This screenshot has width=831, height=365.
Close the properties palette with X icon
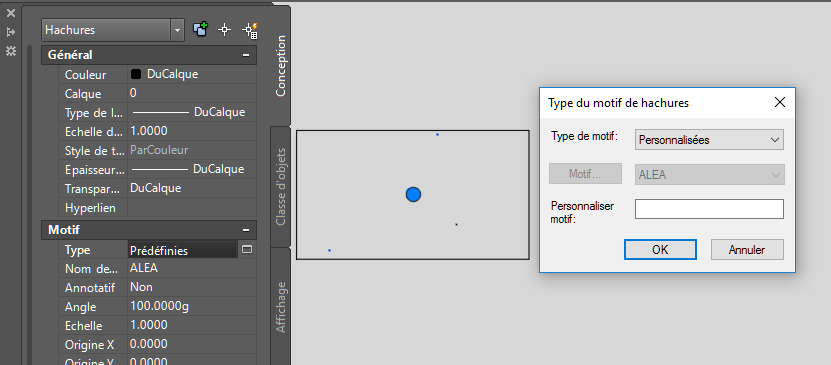(11, 13)
